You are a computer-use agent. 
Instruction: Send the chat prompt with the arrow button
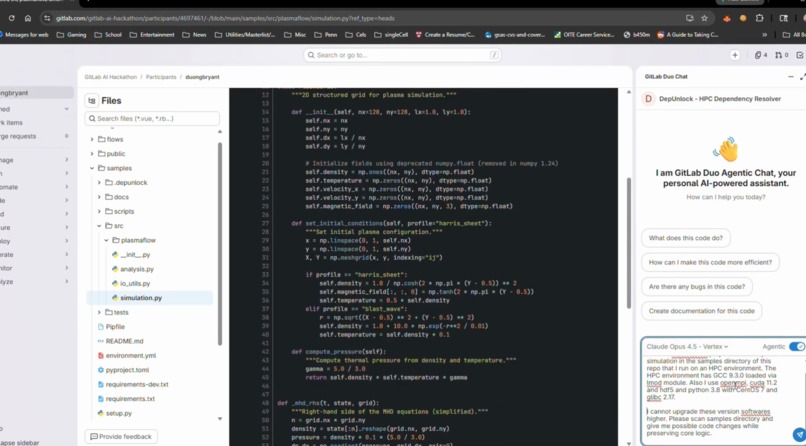798,434
